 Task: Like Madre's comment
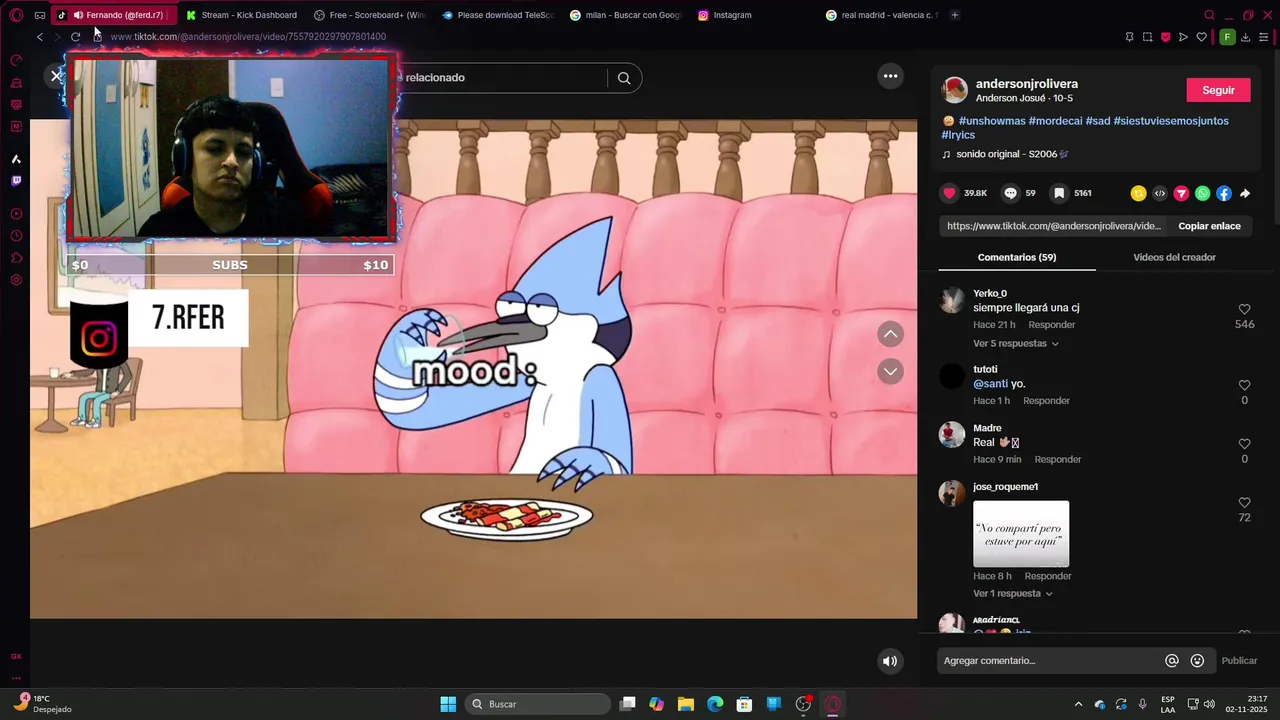click(1244, 444)
